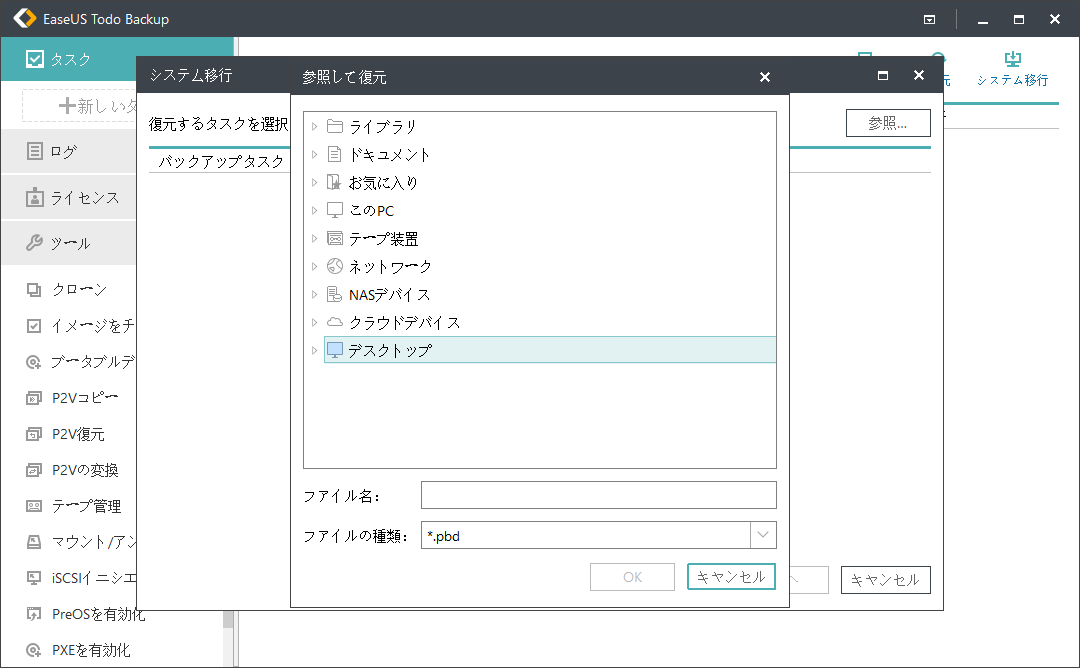Click the ライセンス badge icon
The height and width of the screenshot is (668, 1080).
point(34,198)
